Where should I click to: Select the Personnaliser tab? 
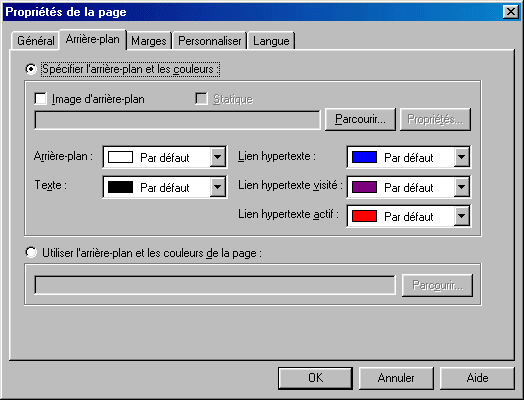point(210,41)
